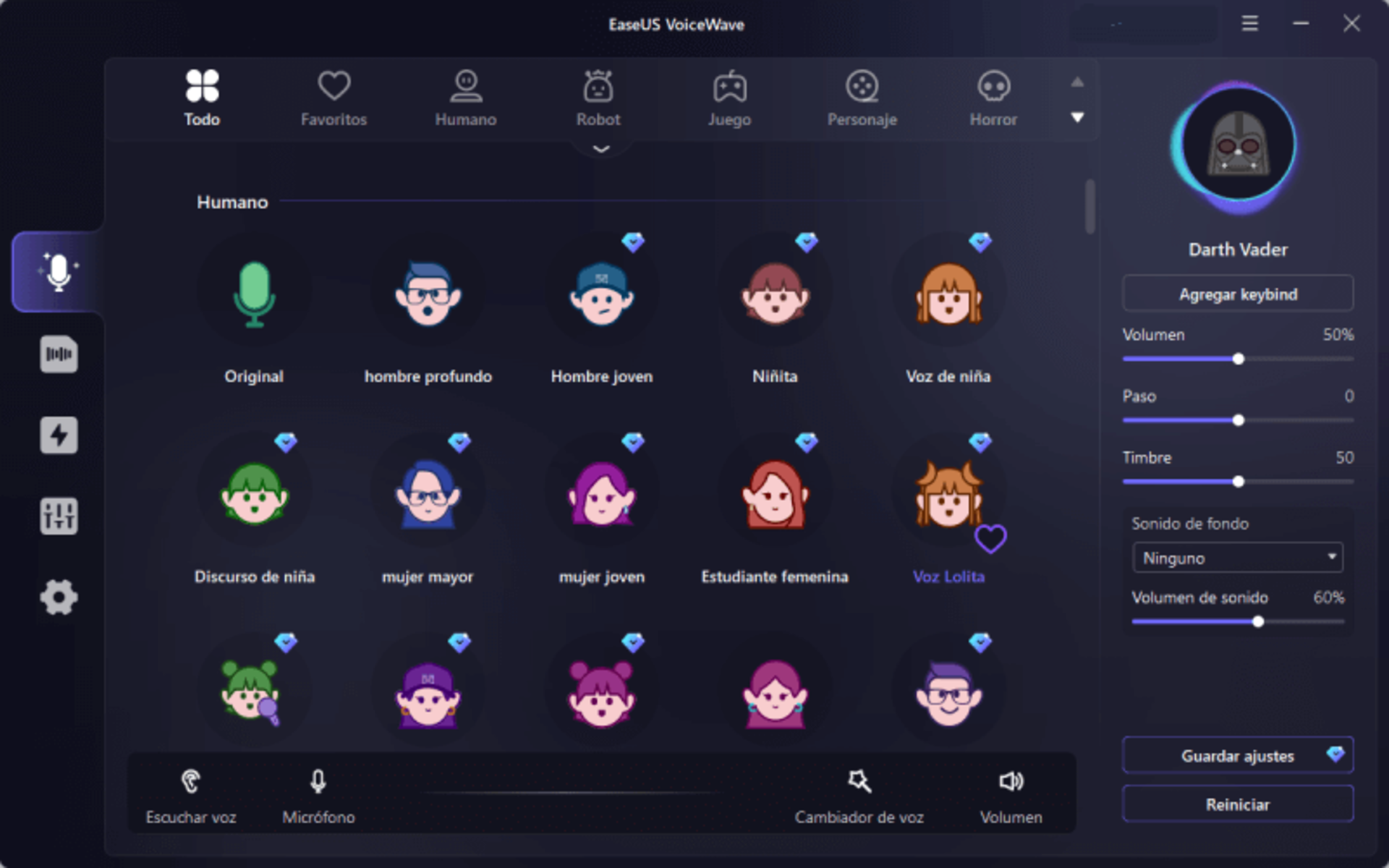
Task: Switch to the Horror tab
Action: click(x=993, y=98)
